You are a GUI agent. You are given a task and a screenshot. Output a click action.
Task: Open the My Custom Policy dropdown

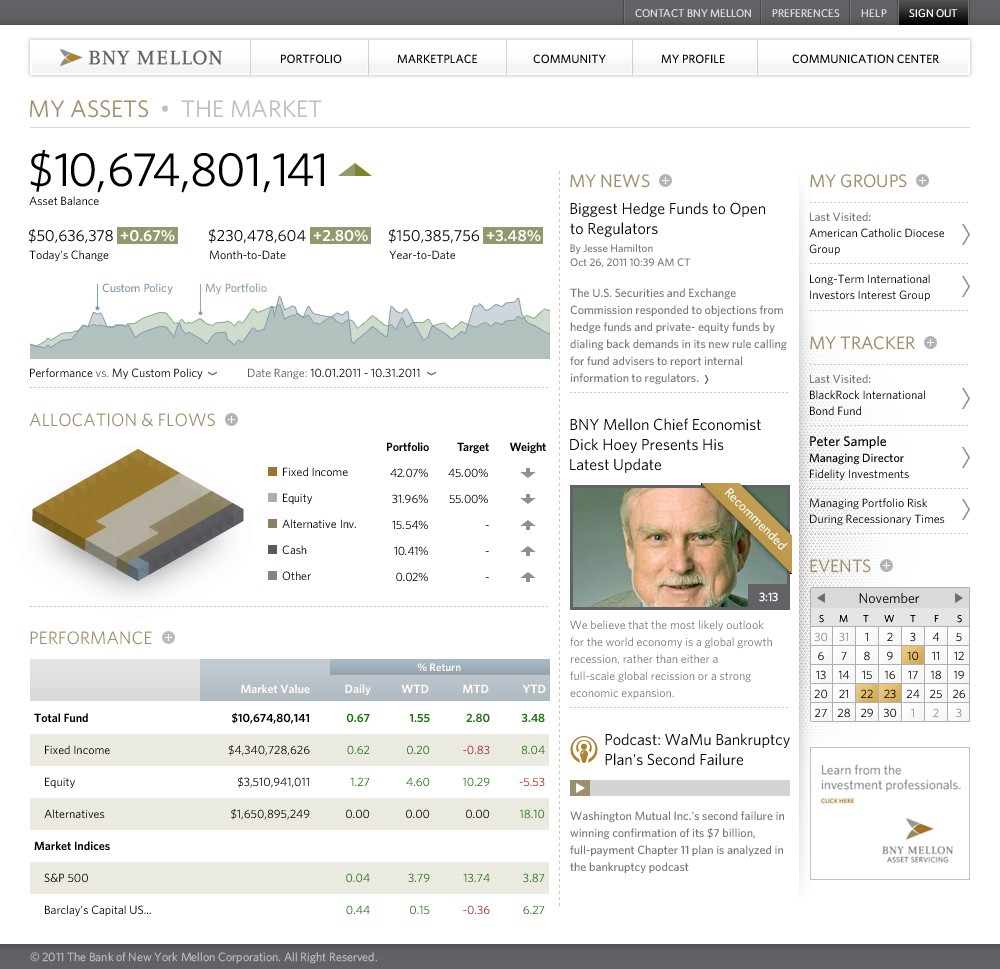[x=165, y=373]
